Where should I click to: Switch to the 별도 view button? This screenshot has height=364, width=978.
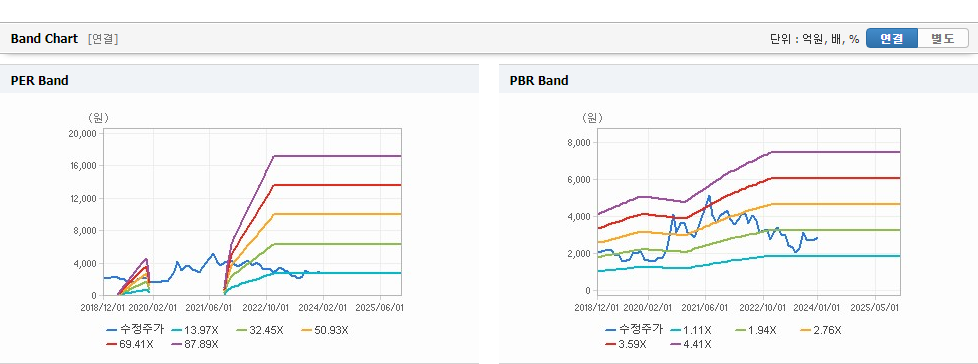click(943, 39)
